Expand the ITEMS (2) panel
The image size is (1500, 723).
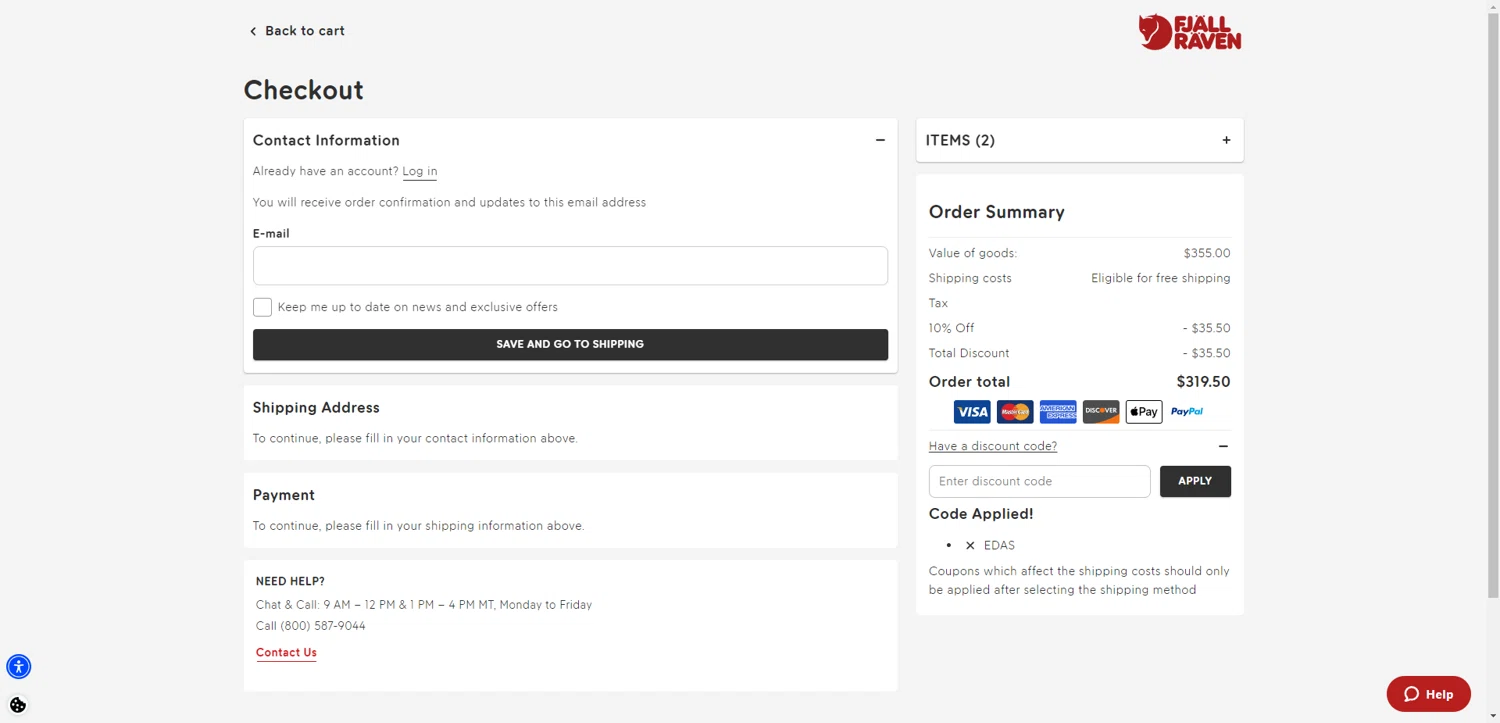[x=1226, y=140]
